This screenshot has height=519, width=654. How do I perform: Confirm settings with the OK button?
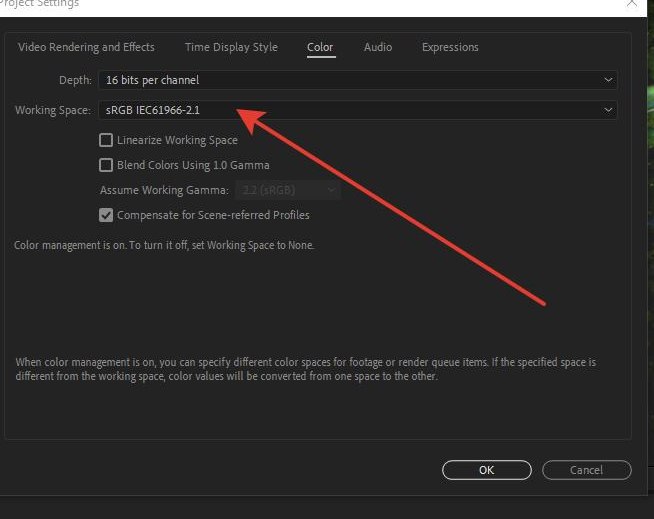click(x=487, y=470)
